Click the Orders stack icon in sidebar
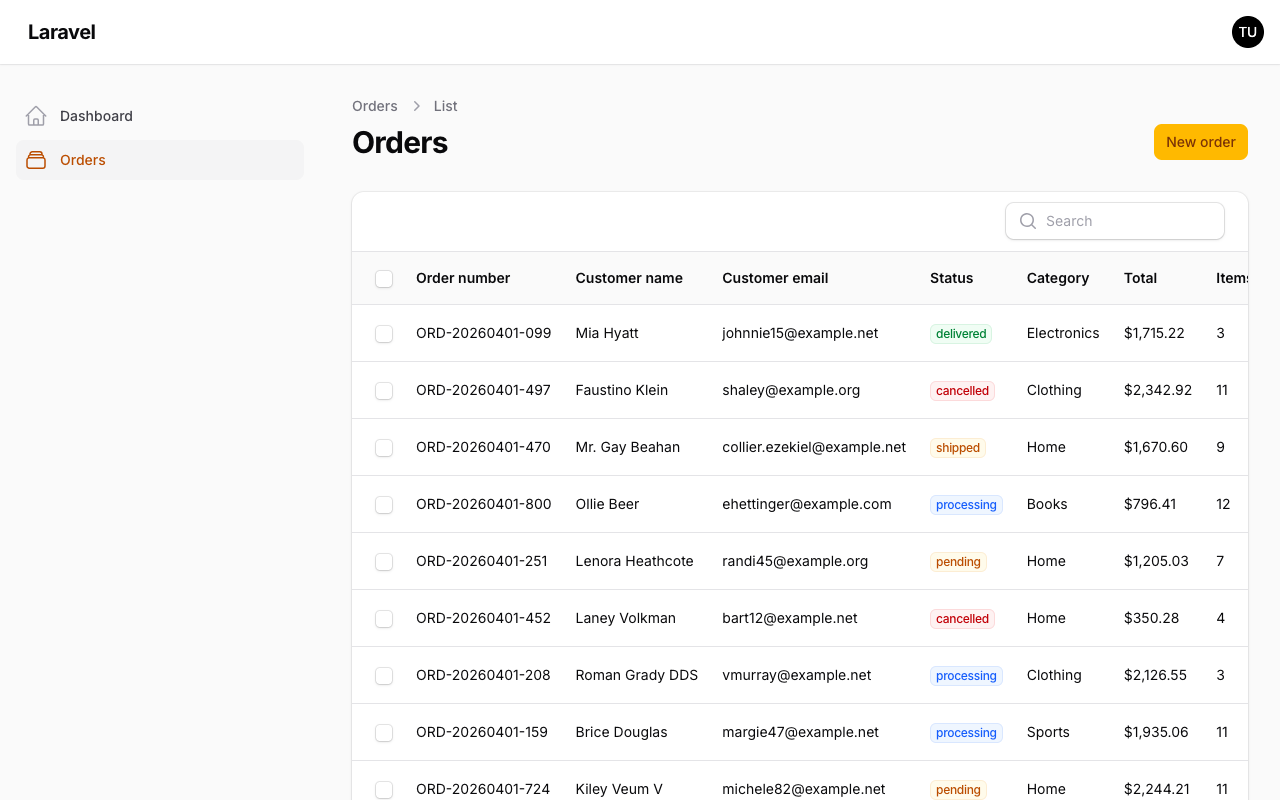Screen dimensions: 1280x800 36,160
